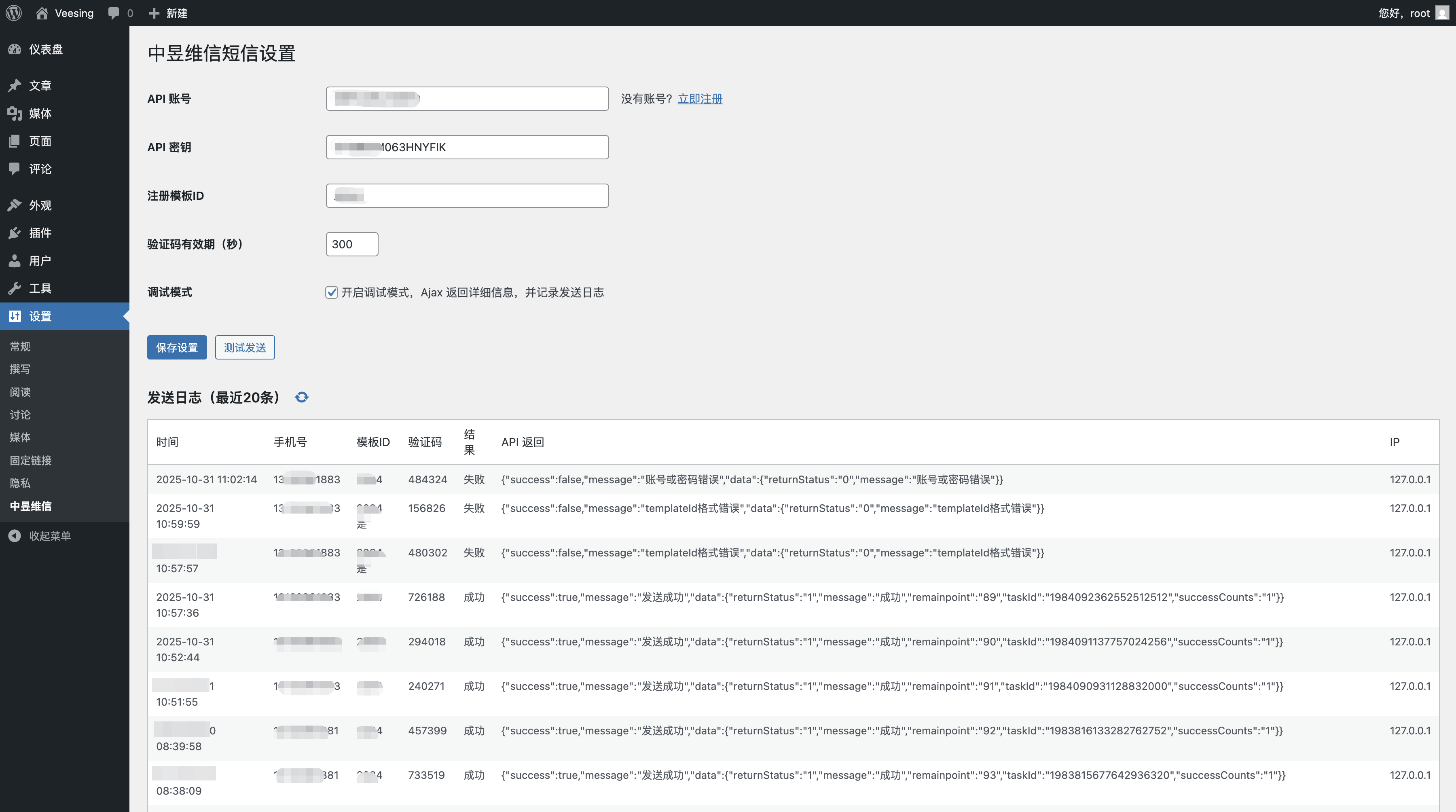Viewport: 1456px width, 812px height.
Task: Click IP column header
Action: tap(1395, 442)
